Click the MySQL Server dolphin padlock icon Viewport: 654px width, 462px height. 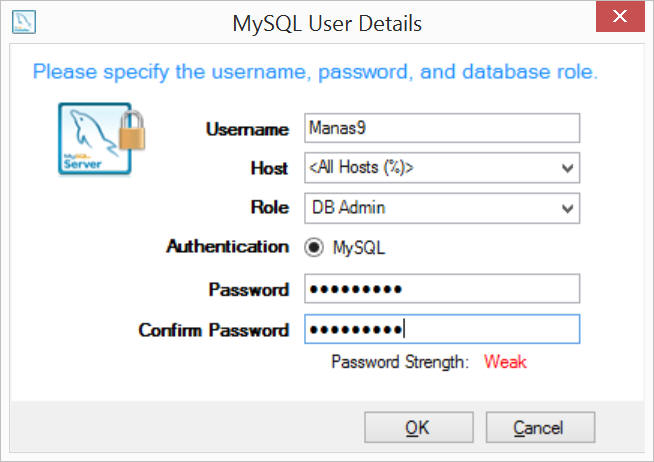tap(101, 139)
